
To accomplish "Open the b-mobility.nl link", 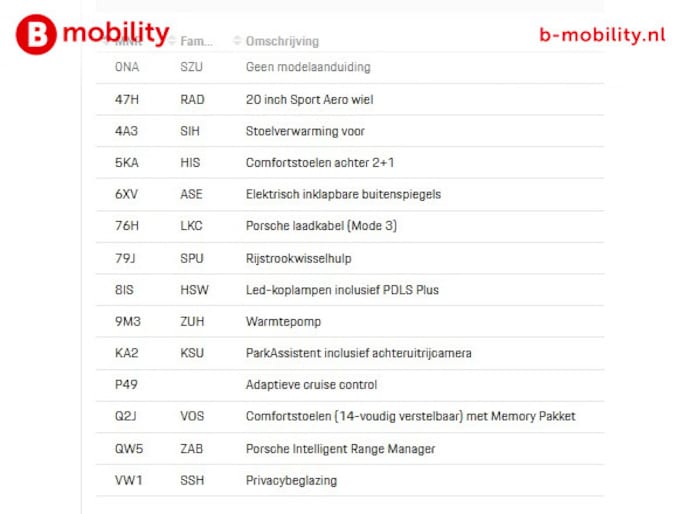I will (602, 34).
